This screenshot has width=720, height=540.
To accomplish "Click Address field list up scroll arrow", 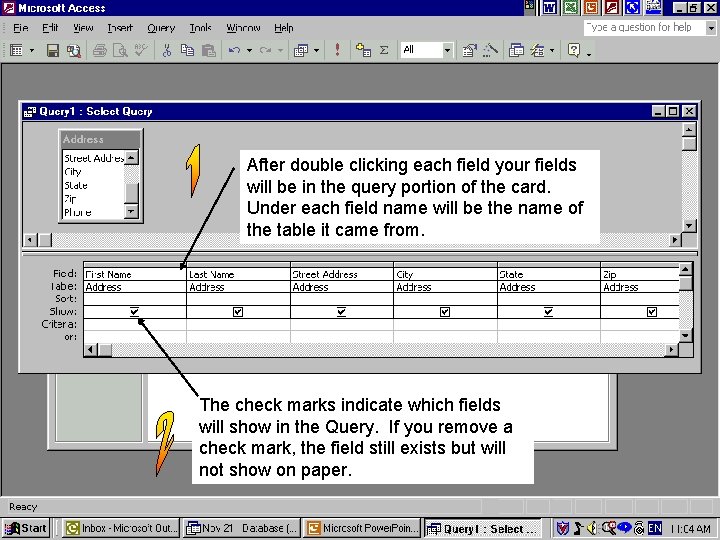I will (x=131, y=158).
